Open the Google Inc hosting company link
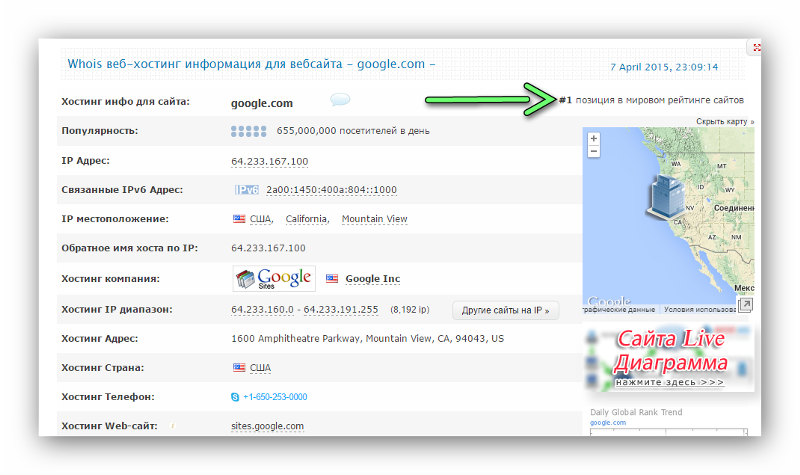This screenshot has height=475, width=800. click(x=372, y=279)
